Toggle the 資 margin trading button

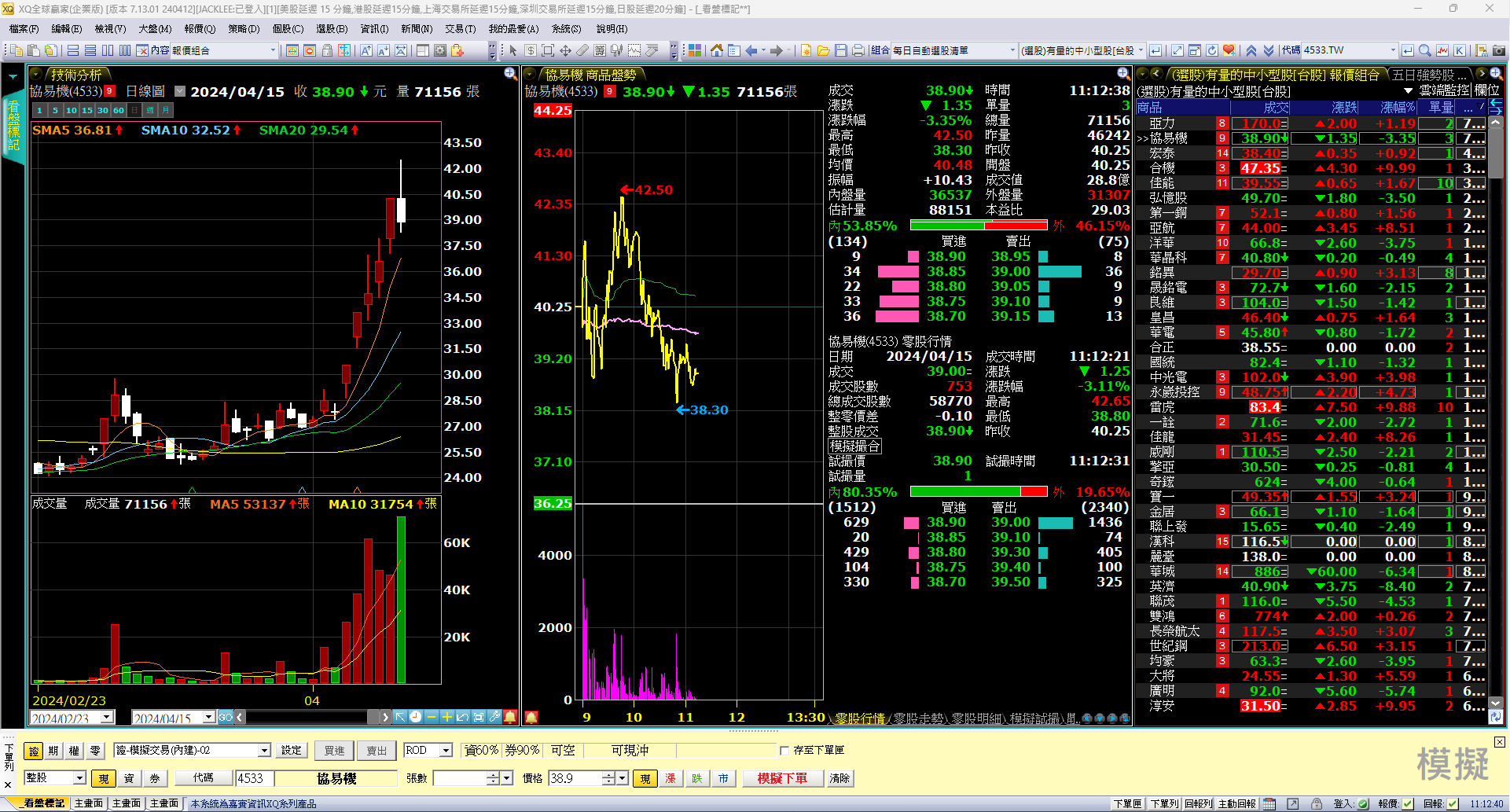pyautogui.click(x=129, y=778)
